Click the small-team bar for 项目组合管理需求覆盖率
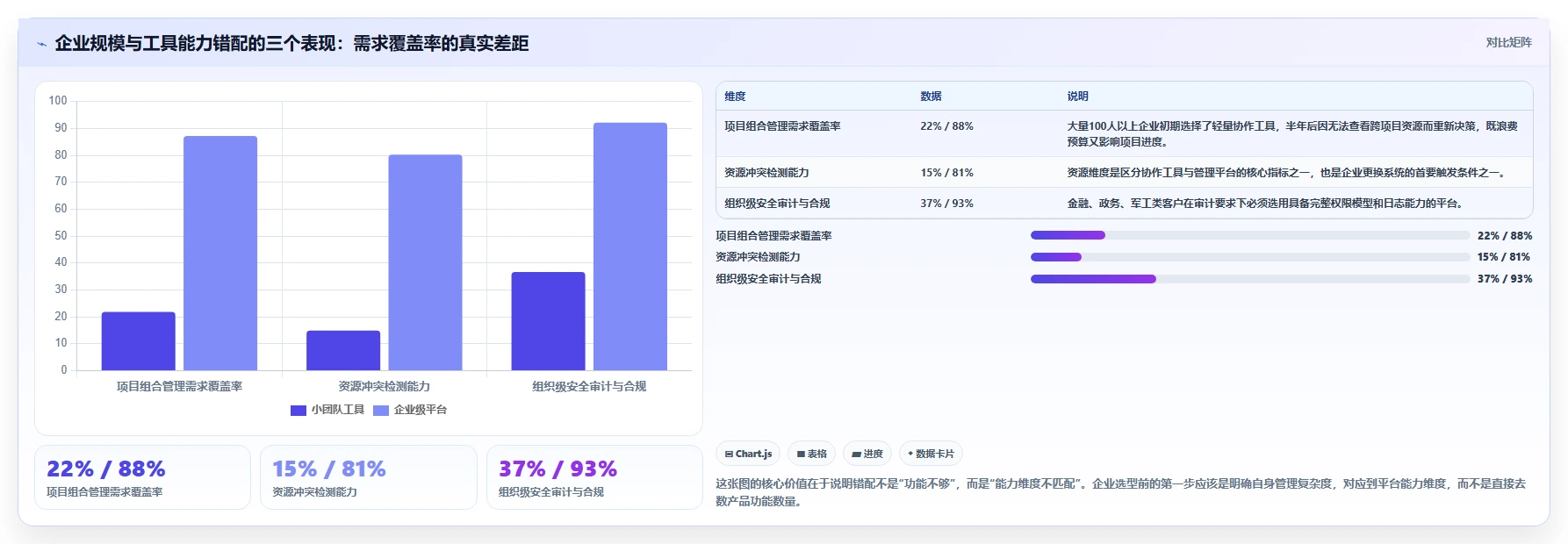 click(139, 341)
